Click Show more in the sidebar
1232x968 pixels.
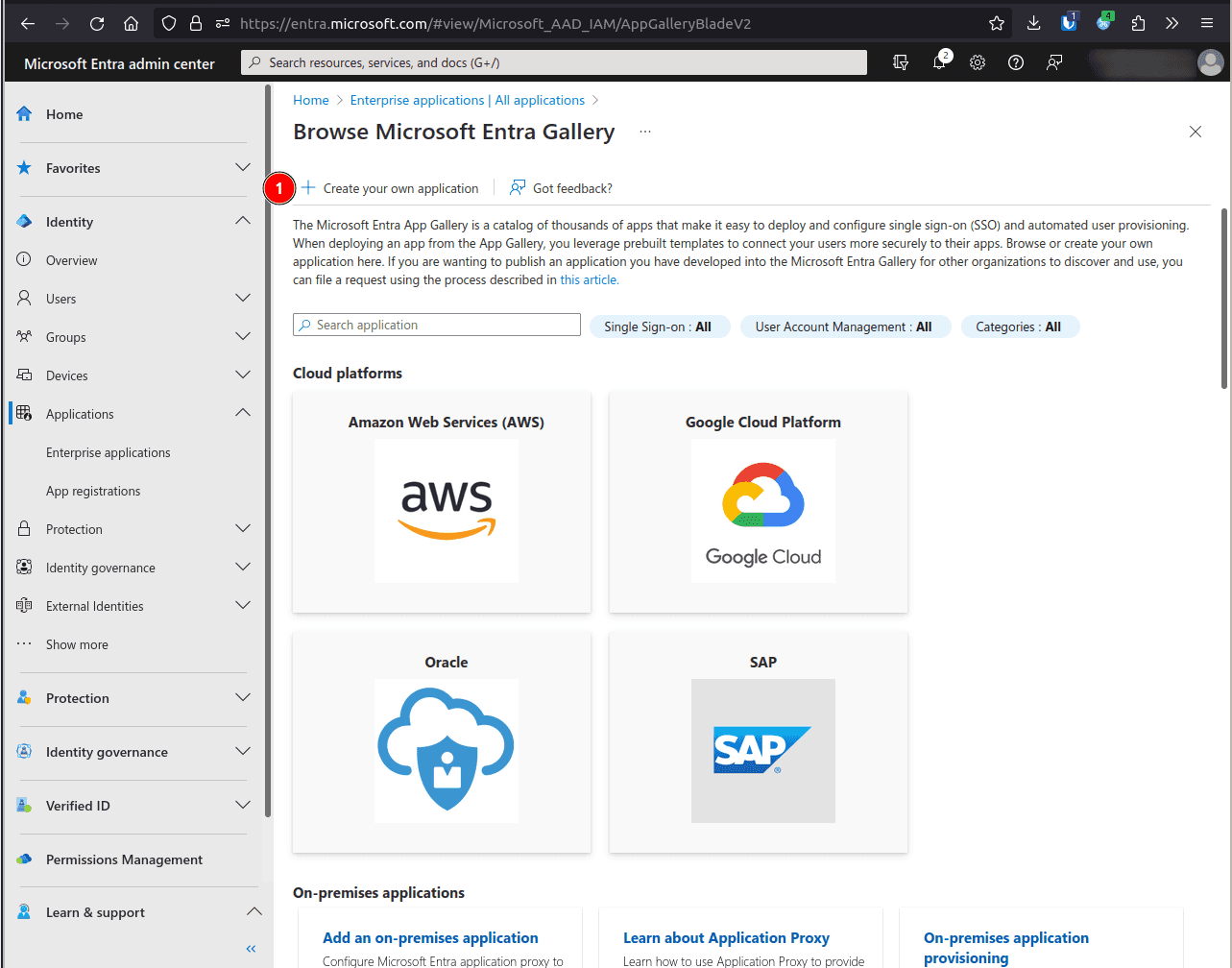coord(77,644)
